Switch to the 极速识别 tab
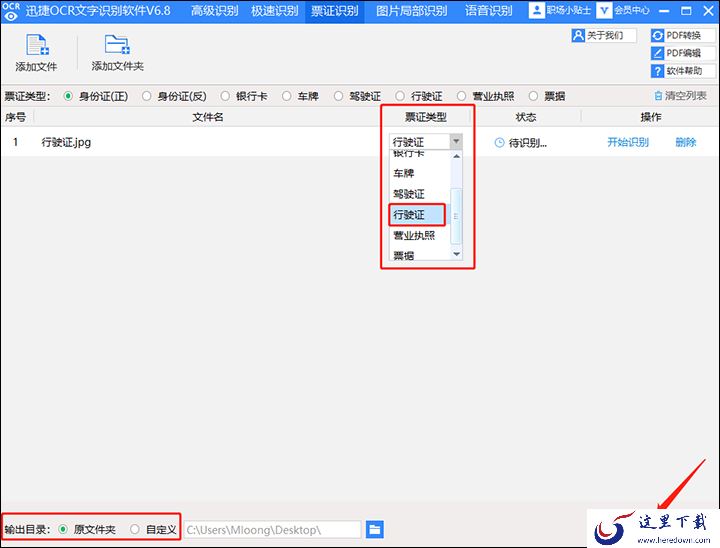 pos(275,11)
